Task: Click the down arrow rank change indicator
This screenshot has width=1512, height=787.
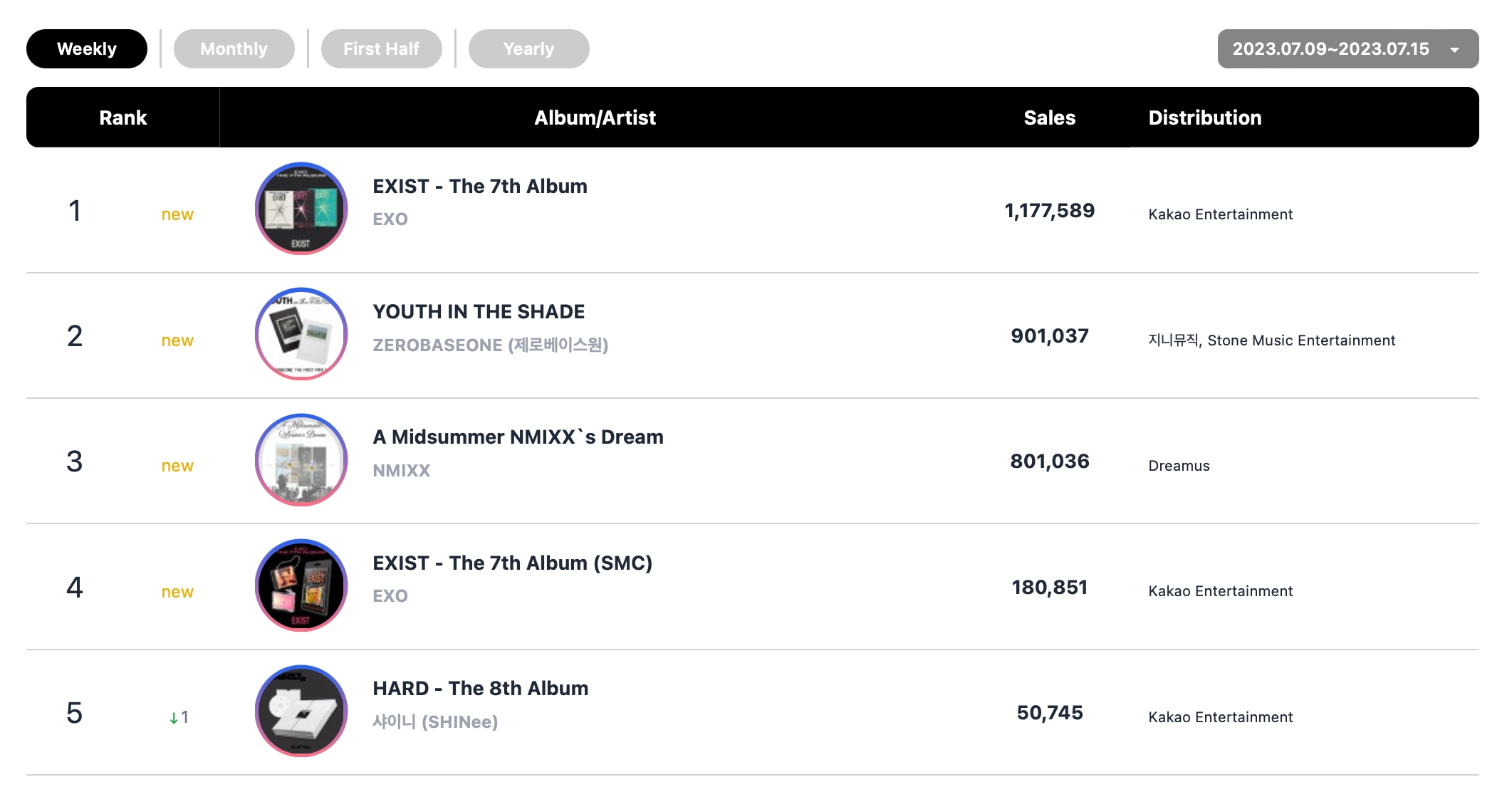Action: pyautogui.click(x=174, y=718)
